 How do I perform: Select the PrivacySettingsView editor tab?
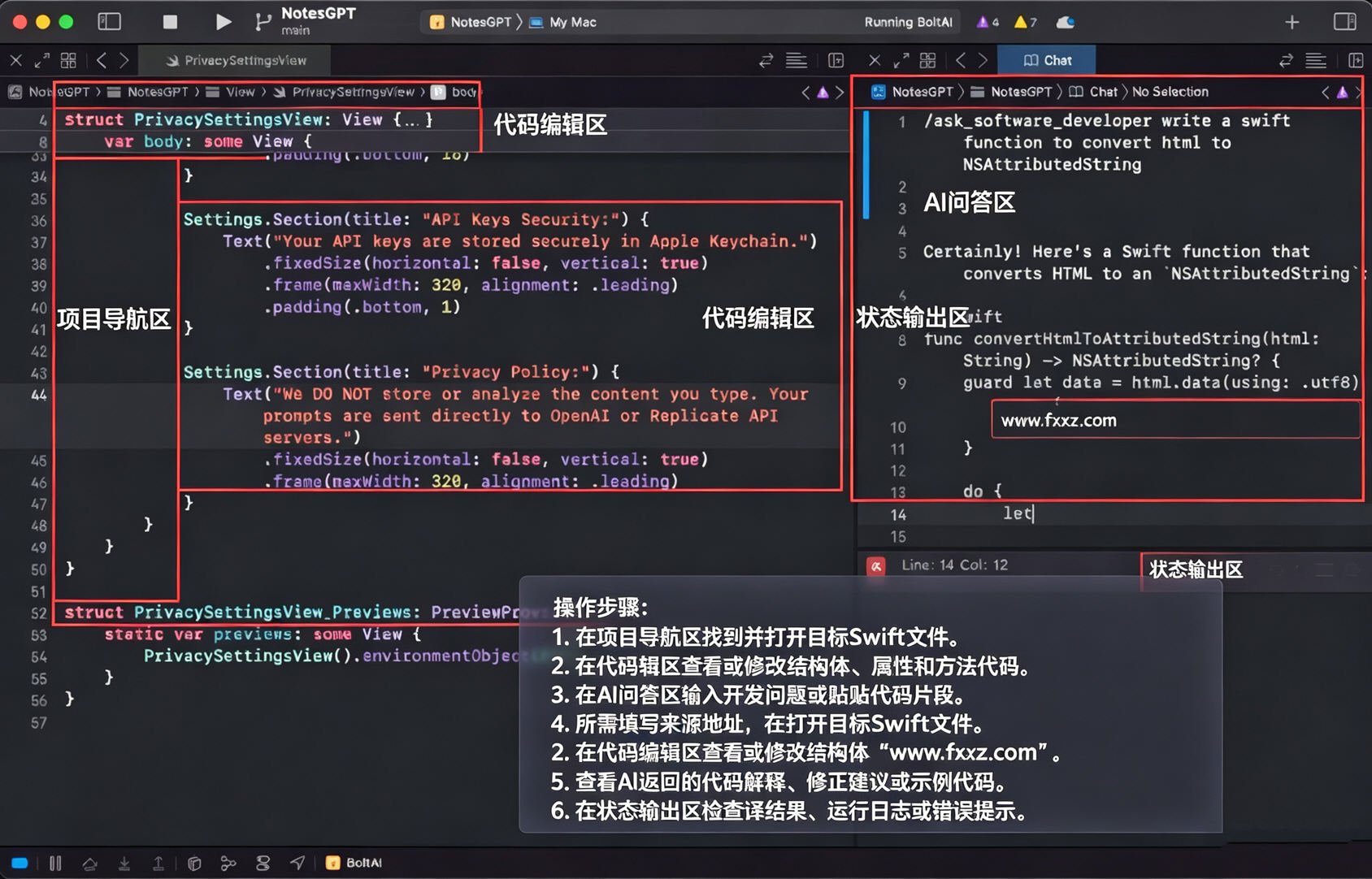click(236, 60)
